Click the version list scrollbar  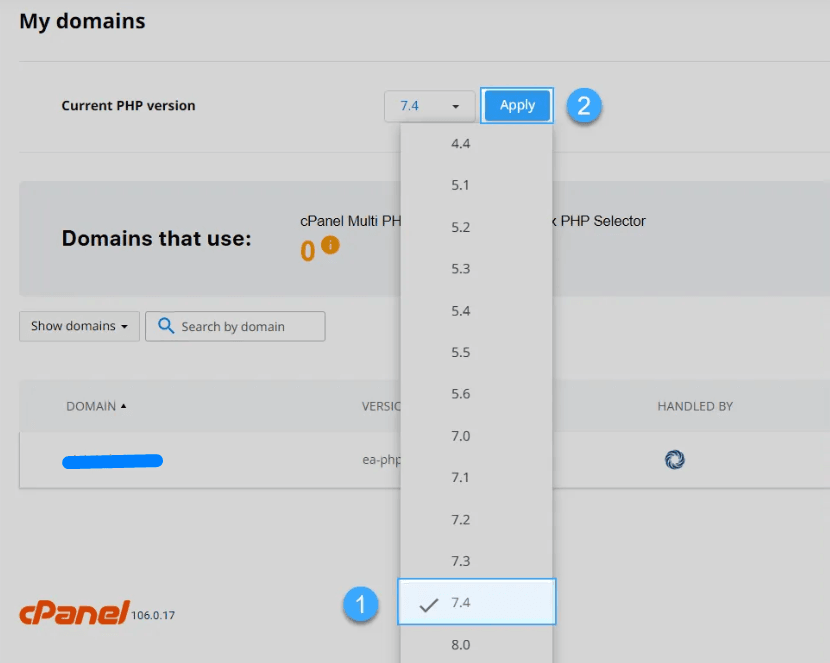[x=547, y=300]
